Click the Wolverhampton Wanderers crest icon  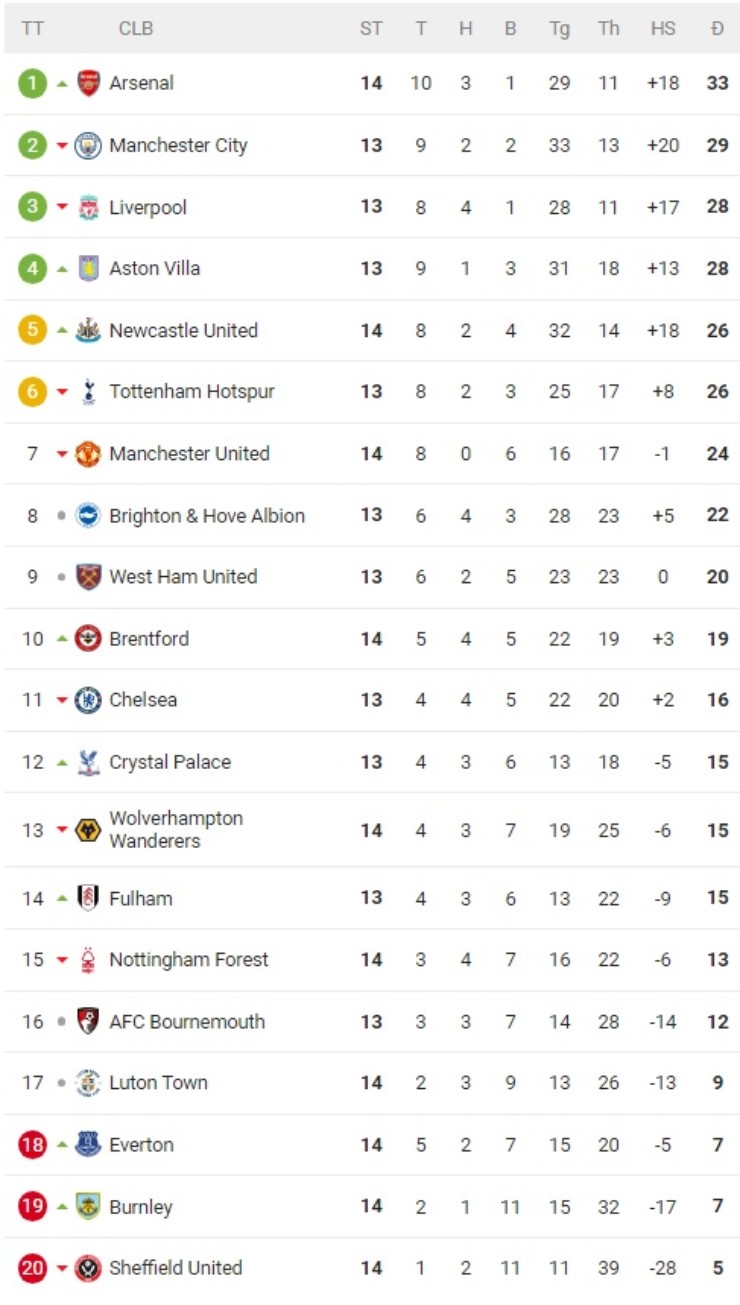click(88, 830)
